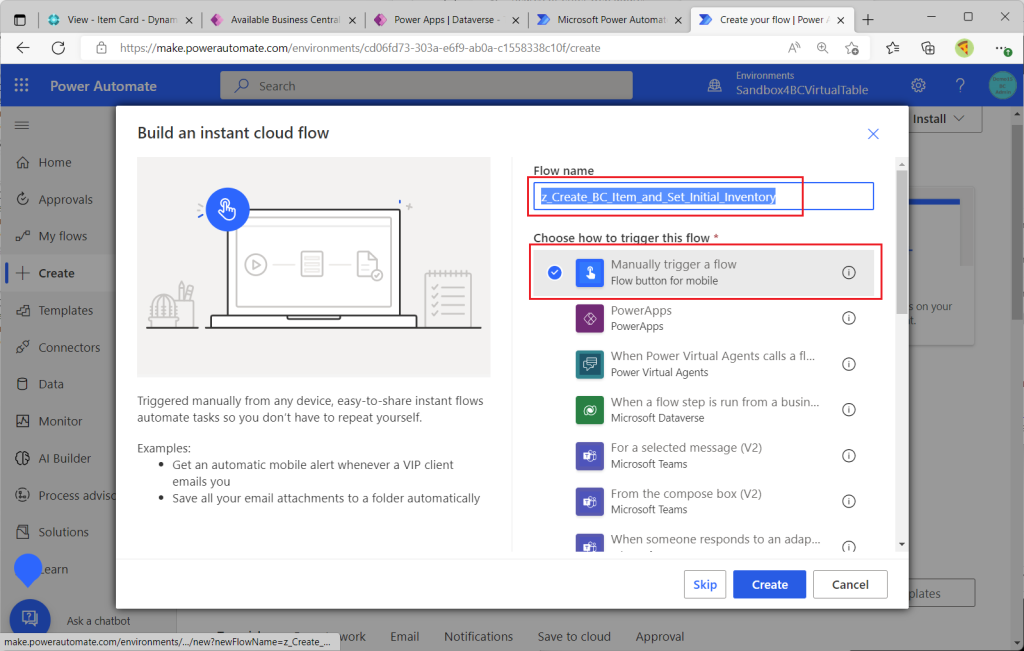
Task: Open the Sandbox4BCVirtualTable environment picker
Action: click(x=801, y=89)
